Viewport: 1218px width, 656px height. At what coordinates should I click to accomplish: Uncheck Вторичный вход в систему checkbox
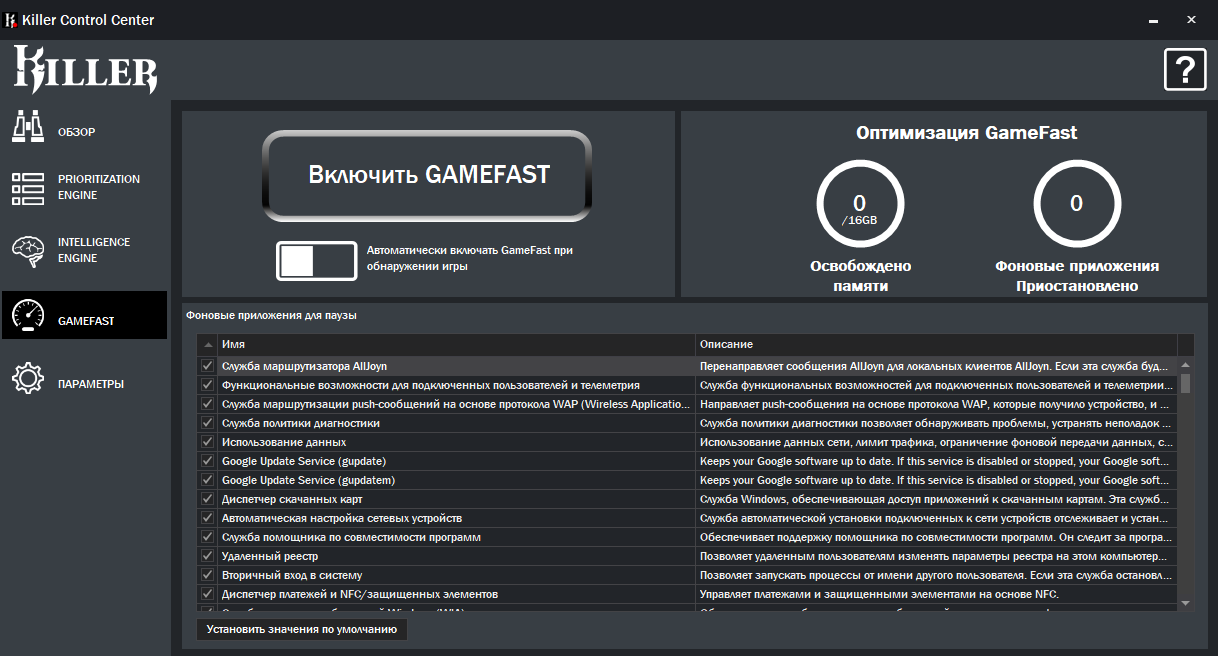click(208, 575)
